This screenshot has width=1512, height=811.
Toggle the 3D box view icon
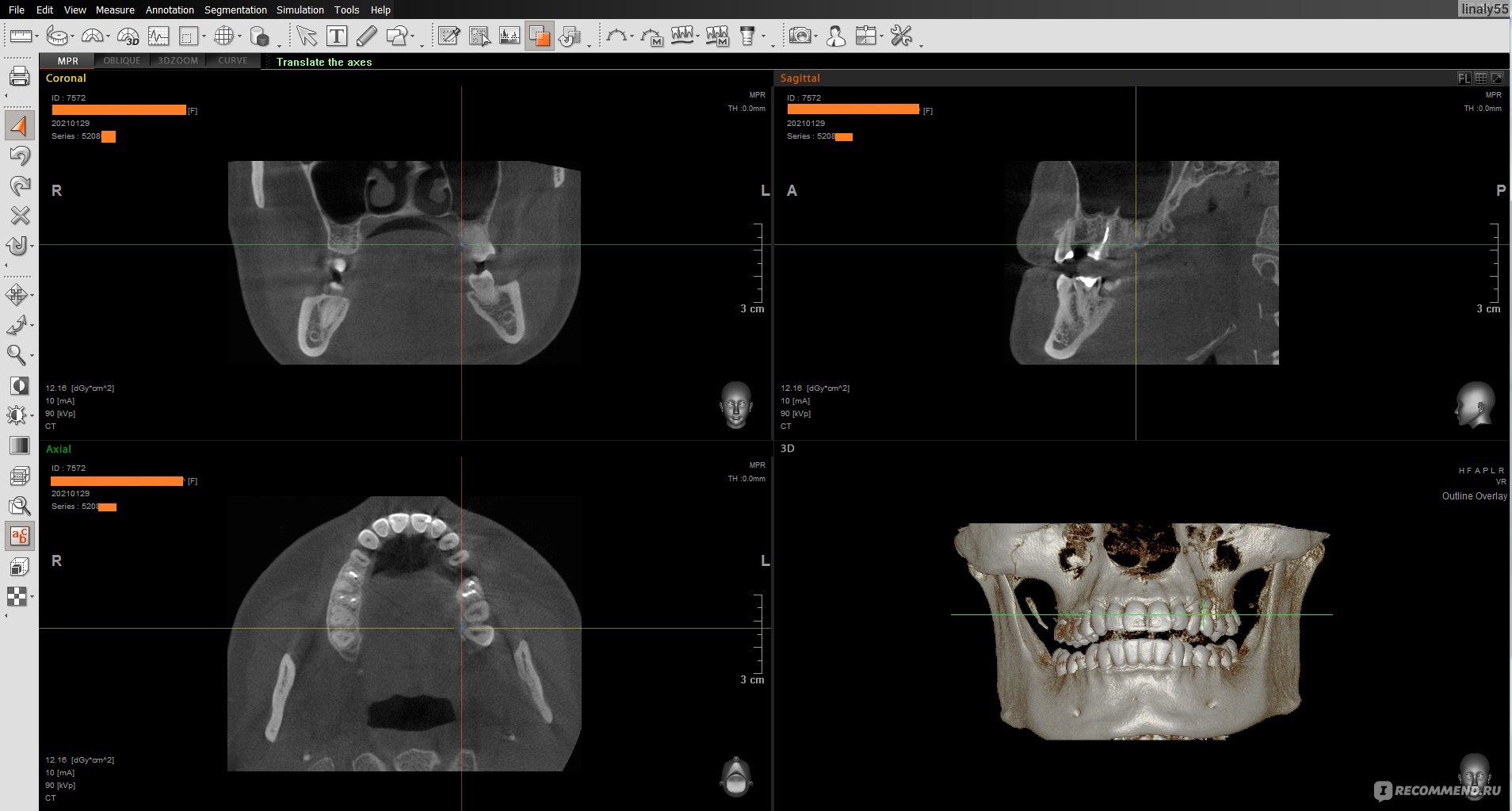pyautogui.click(x=19, y=566)
